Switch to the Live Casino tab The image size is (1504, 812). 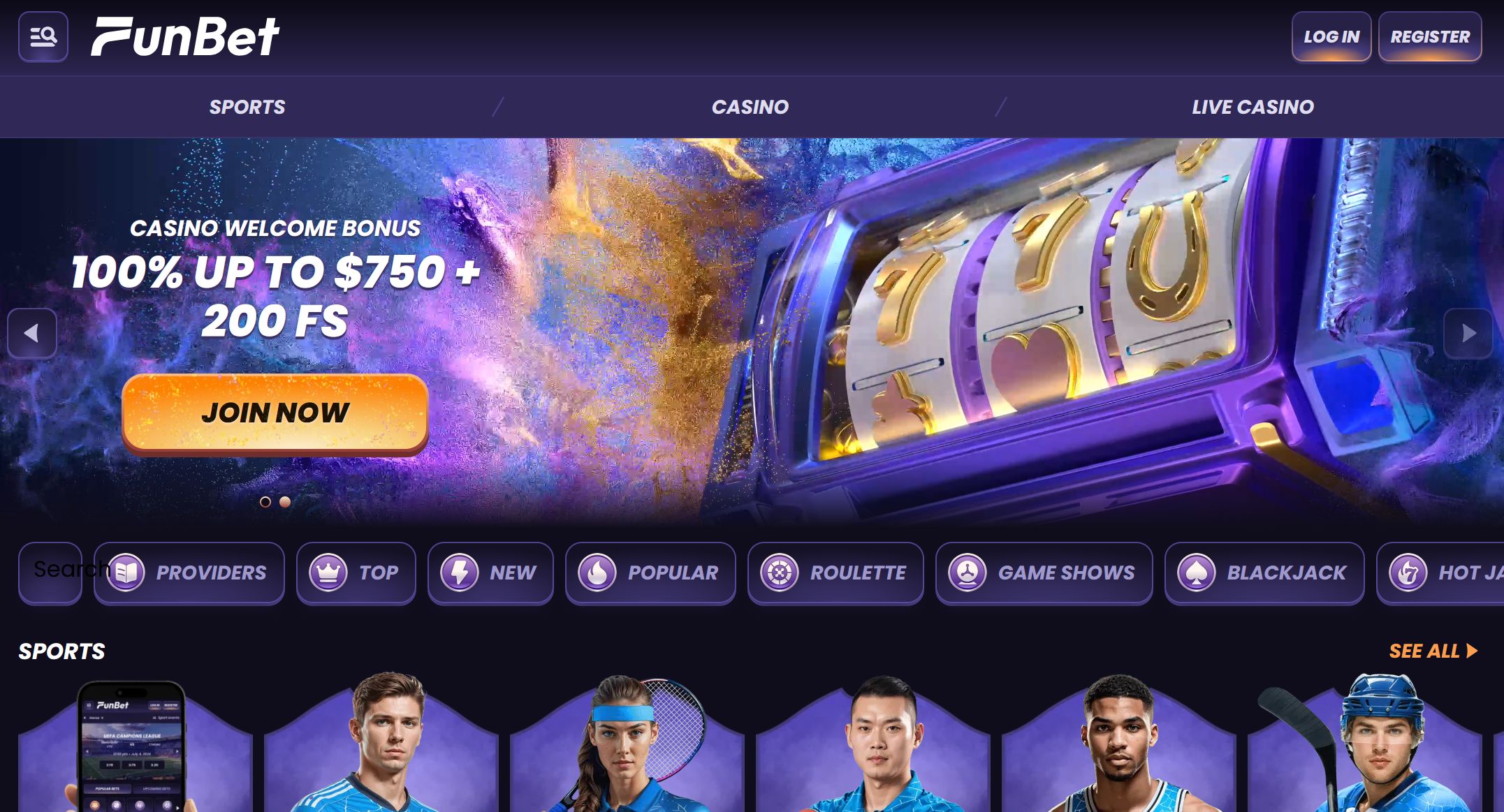[1253, 107]
